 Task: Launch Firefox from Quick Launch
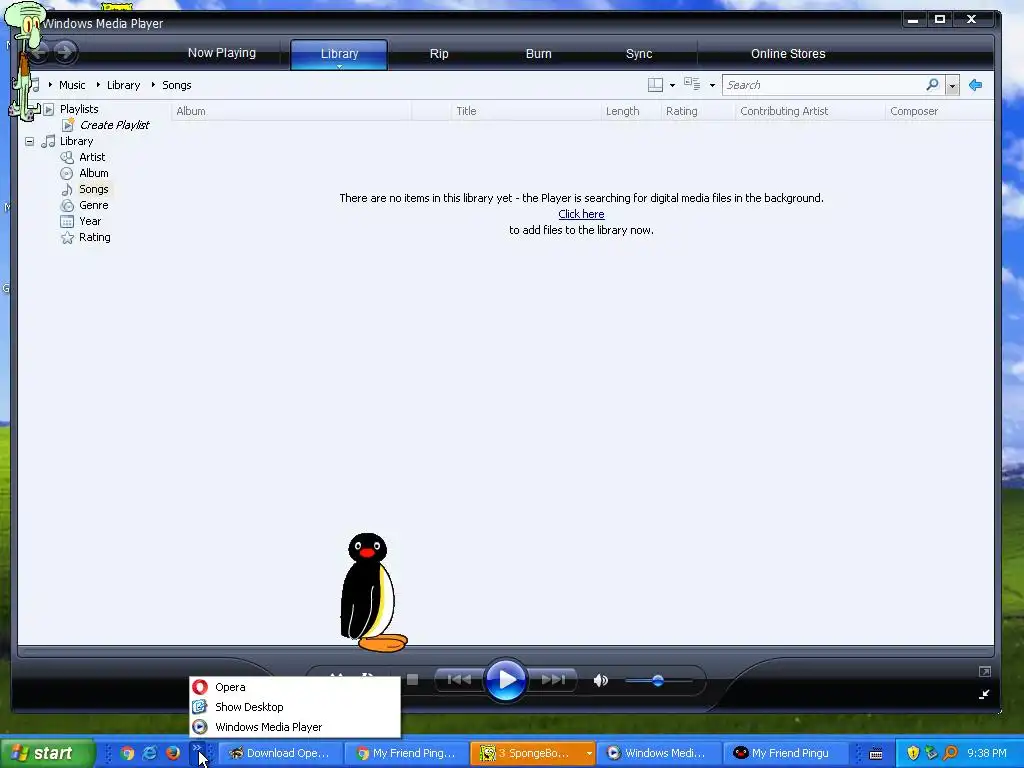pyautogui.click(x=172, y=753)
